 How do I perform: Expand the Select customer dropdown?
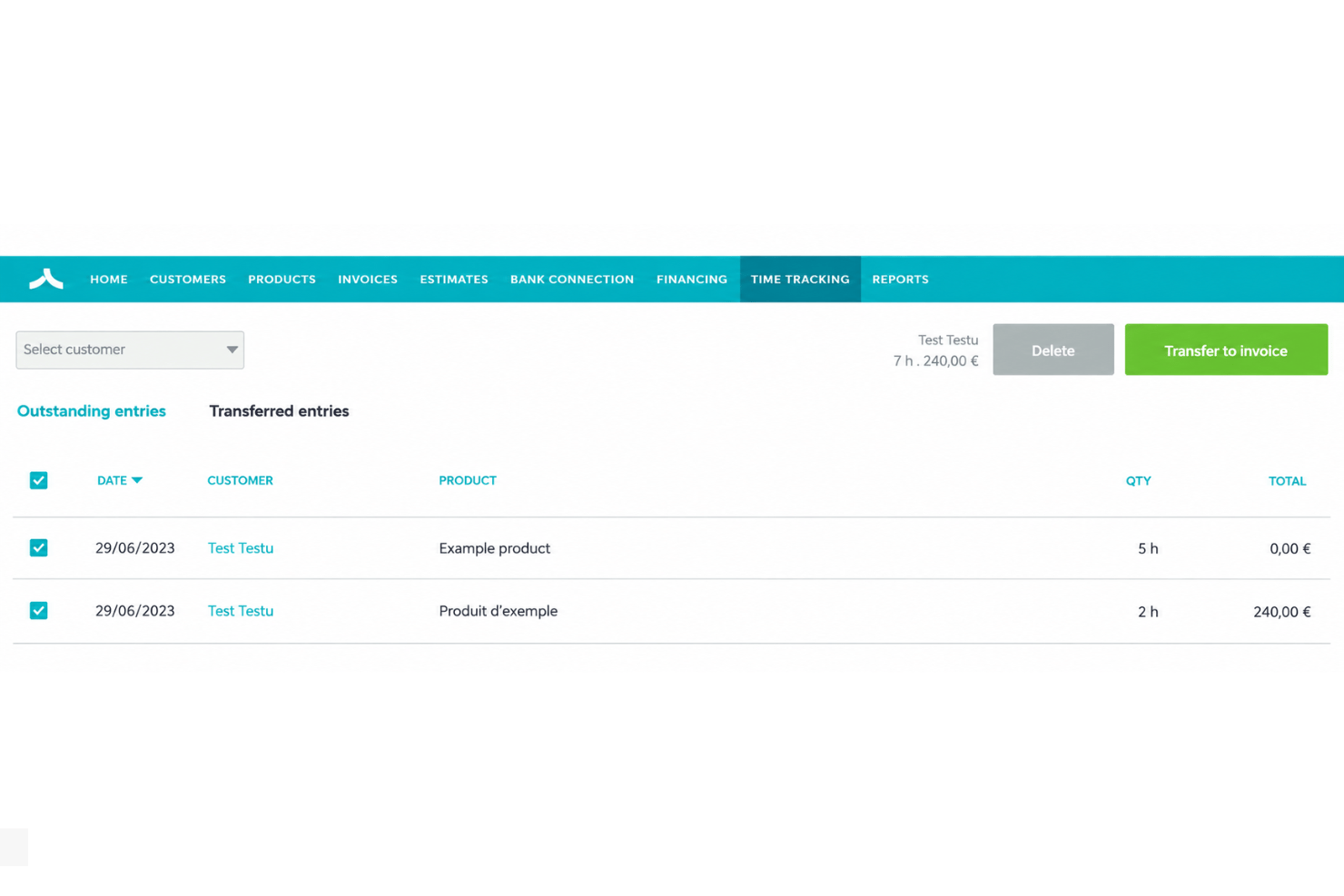pos(130,350)
